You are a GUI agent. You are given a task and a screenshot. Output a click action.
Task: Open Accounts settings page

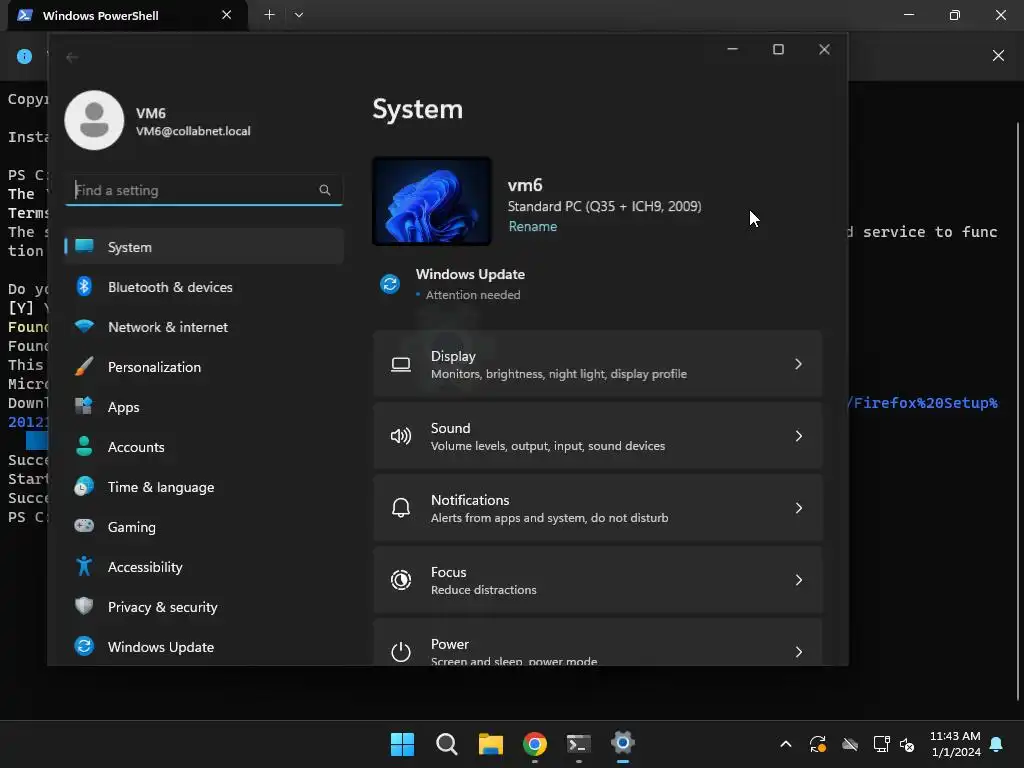(204, 447)
